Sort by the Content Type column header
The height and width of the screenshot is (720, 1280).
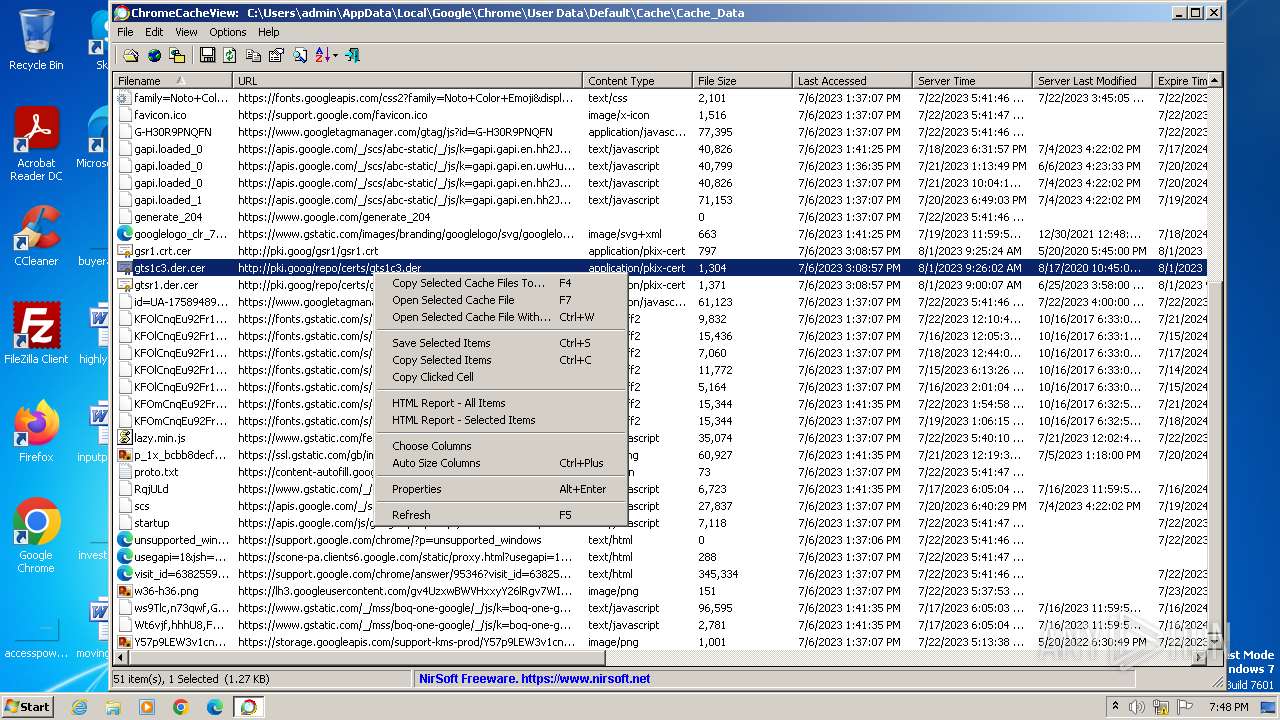coord(637,80)
